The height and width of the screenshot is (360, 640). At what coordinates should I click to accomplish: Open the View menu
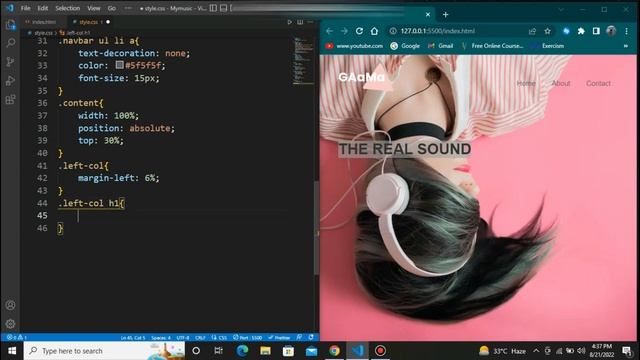(x=94, y=8)
